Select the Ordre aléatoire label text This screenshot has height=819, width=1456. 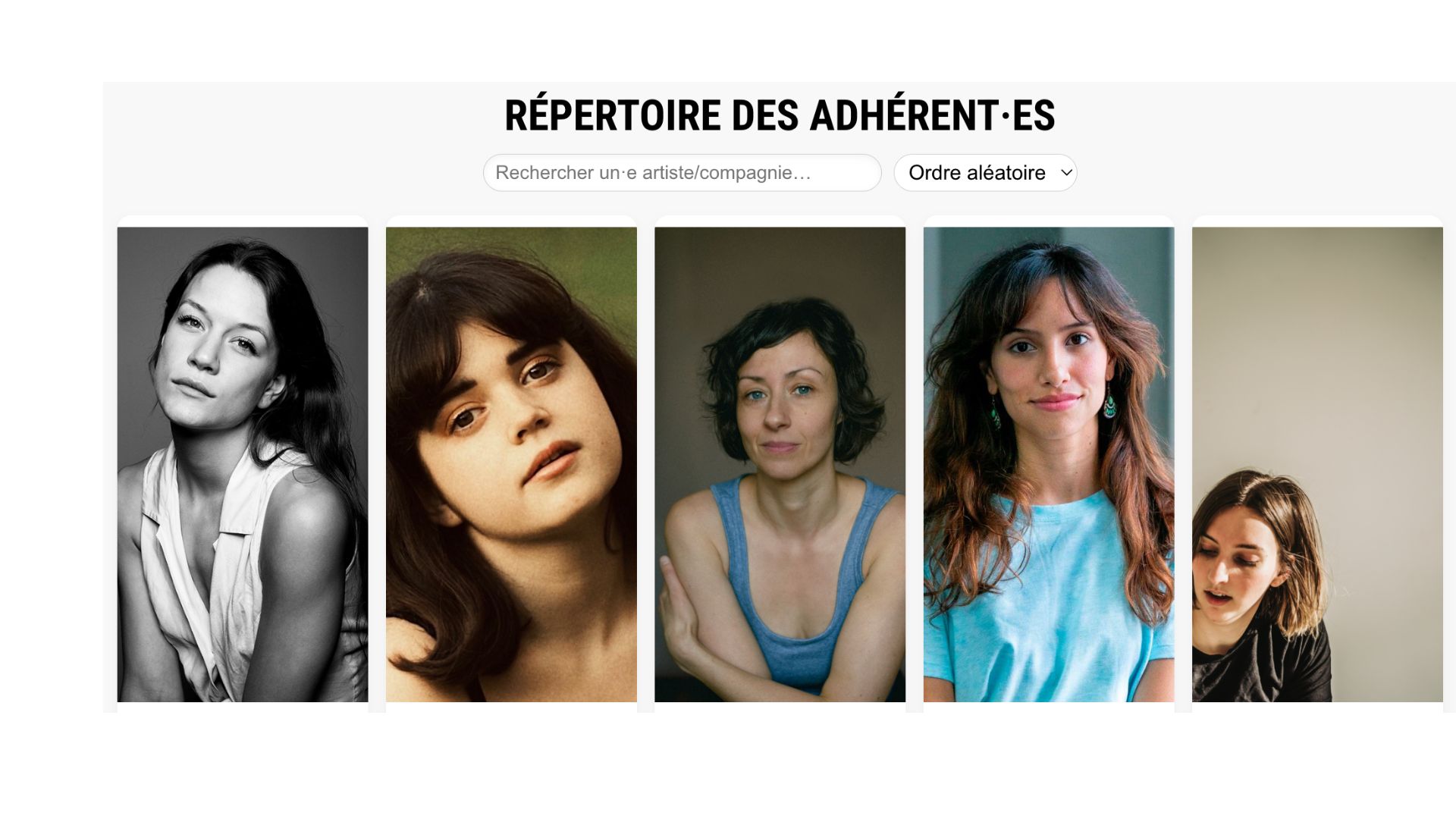977,173
